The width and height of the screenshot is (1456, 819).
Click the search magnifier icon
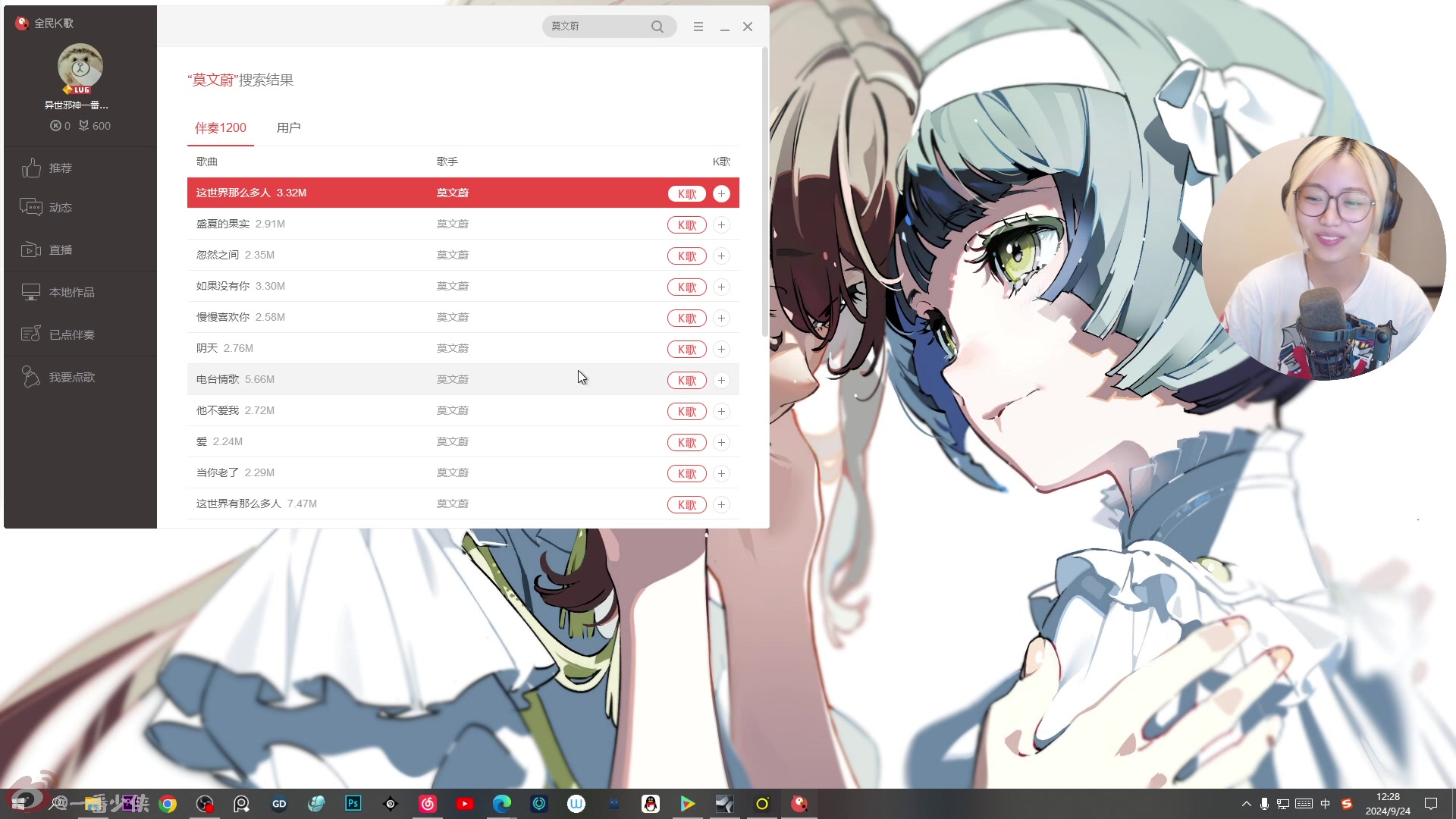(x=657, y=27)
